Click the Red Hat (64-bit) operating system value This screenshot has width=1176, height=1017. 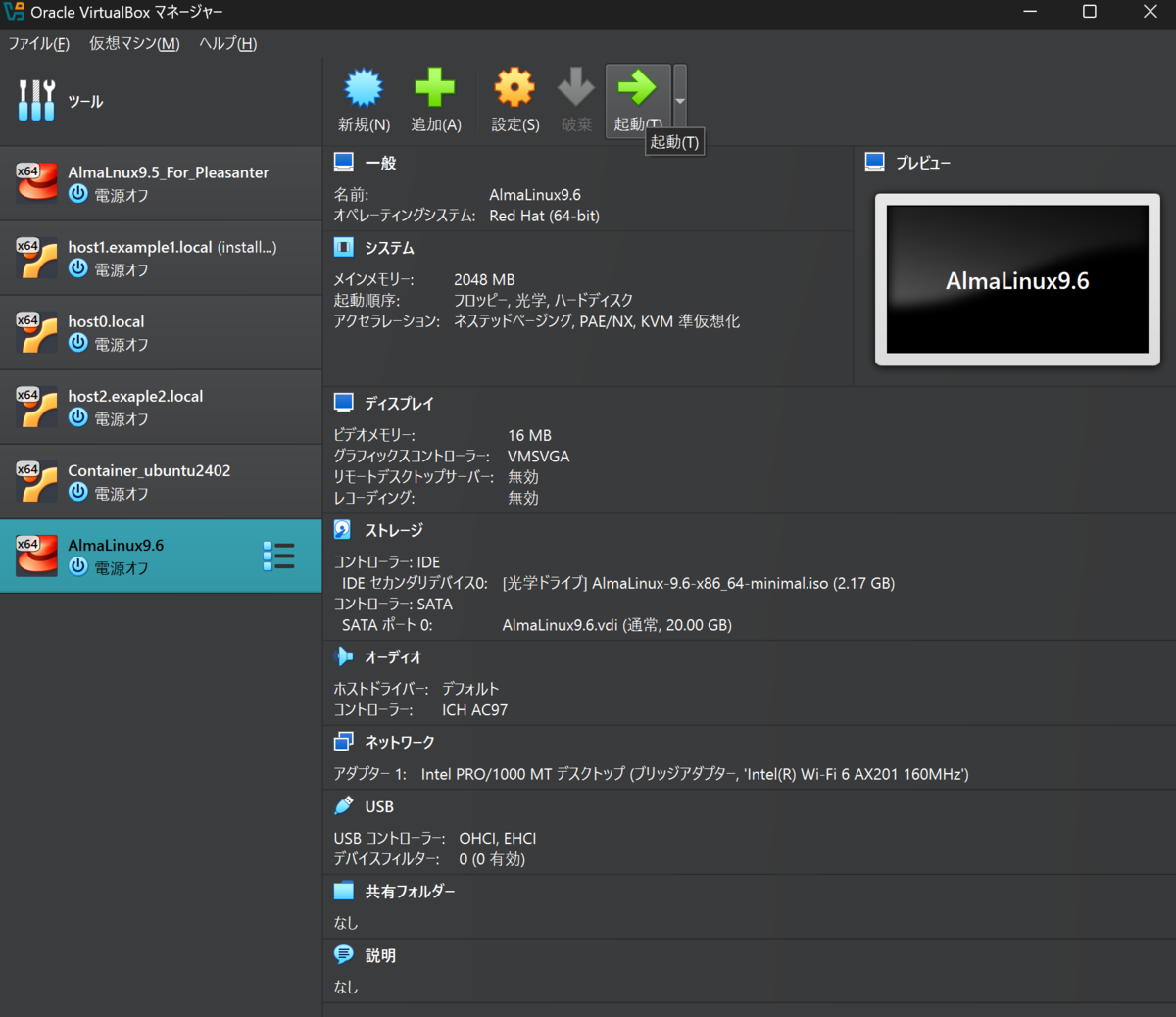point(545,216)
